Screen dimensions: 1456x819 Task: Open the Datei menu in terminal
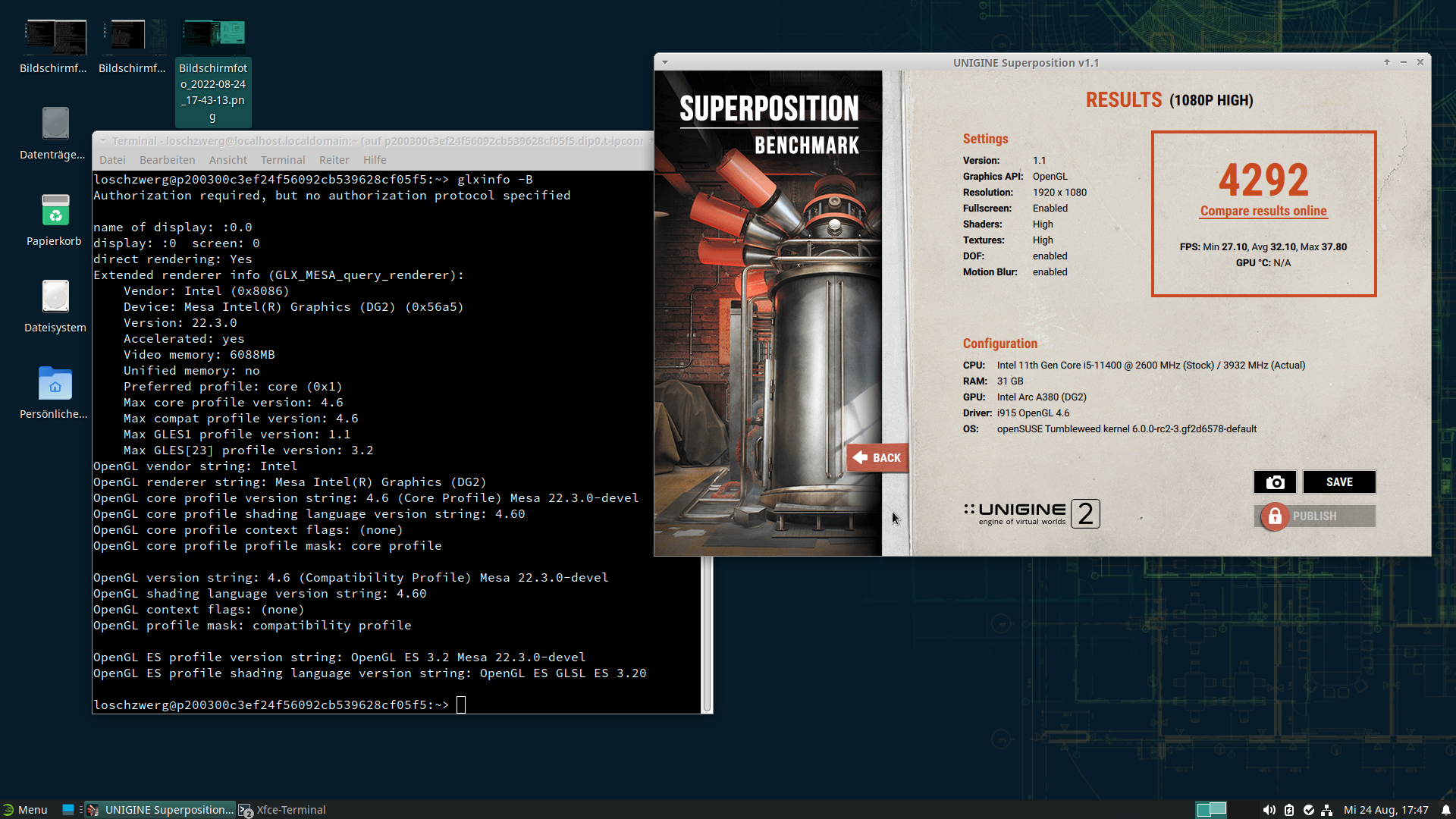[112, 160]
